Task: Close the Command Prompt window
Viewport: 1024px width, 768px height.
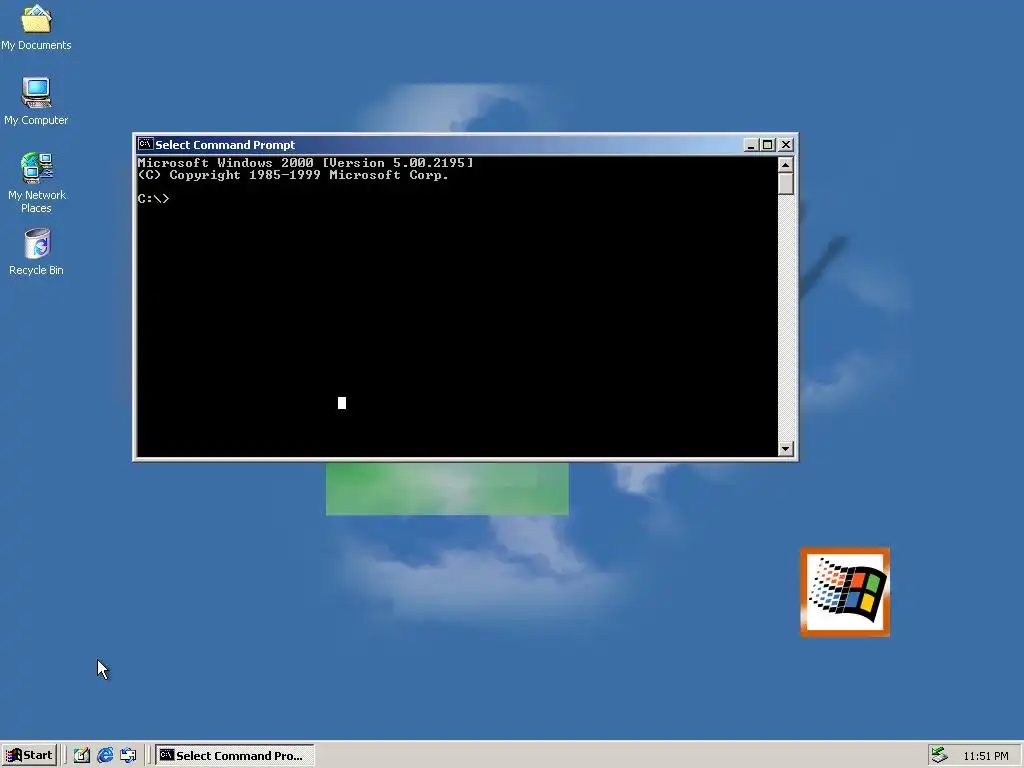Action: 786,145
